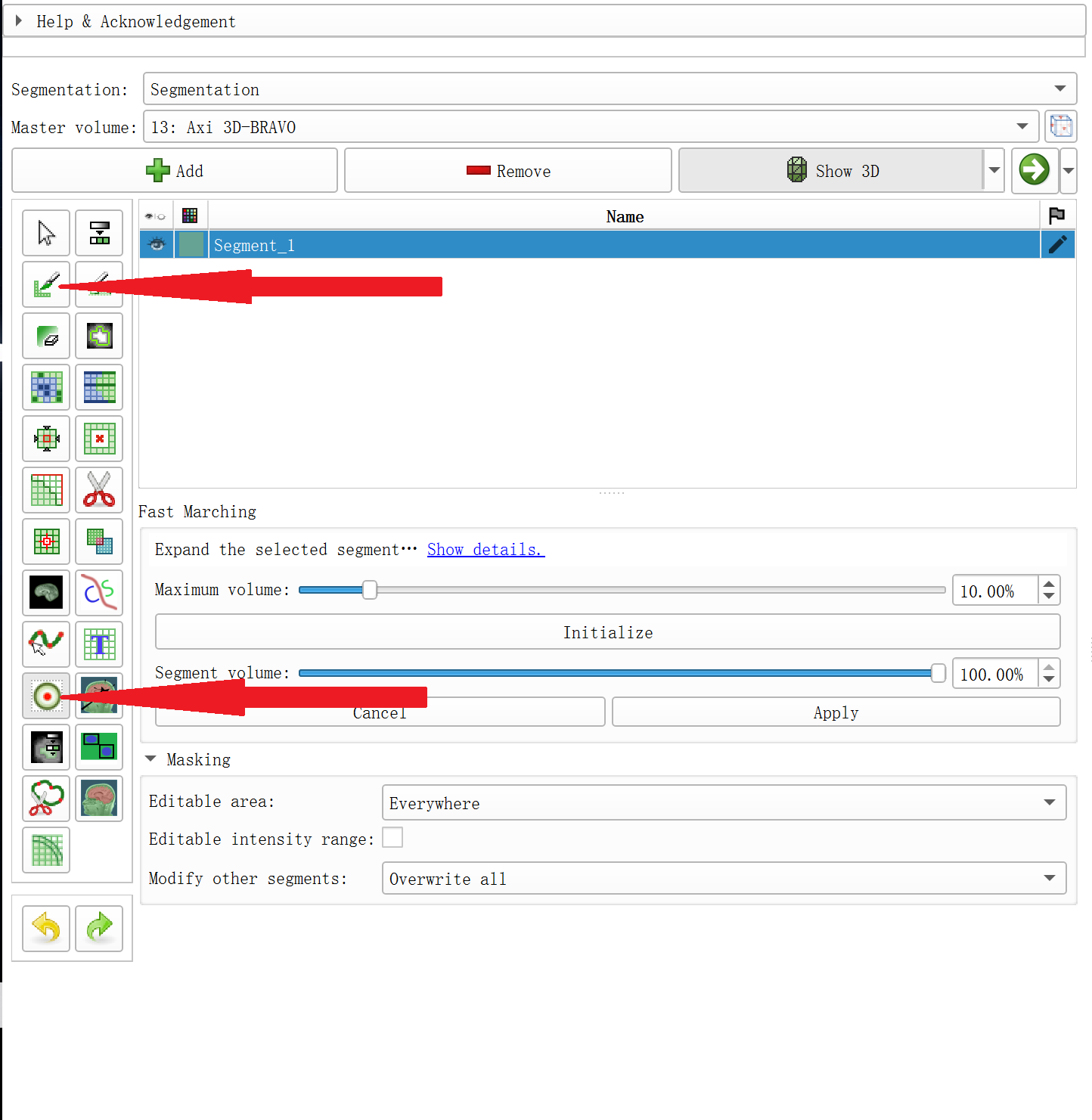The image size is (1092, 1120).
Task: Click the Segment_1 color swatch
Action: [191, 244]
